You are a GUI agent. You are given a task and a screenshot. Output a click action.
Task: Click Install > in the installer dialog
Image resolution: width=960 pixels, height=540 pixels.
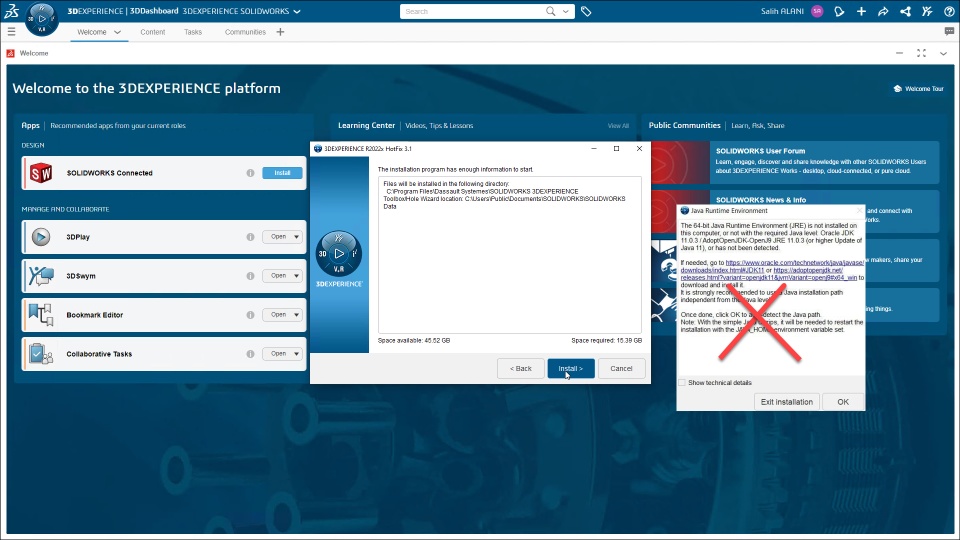point(571,369)
